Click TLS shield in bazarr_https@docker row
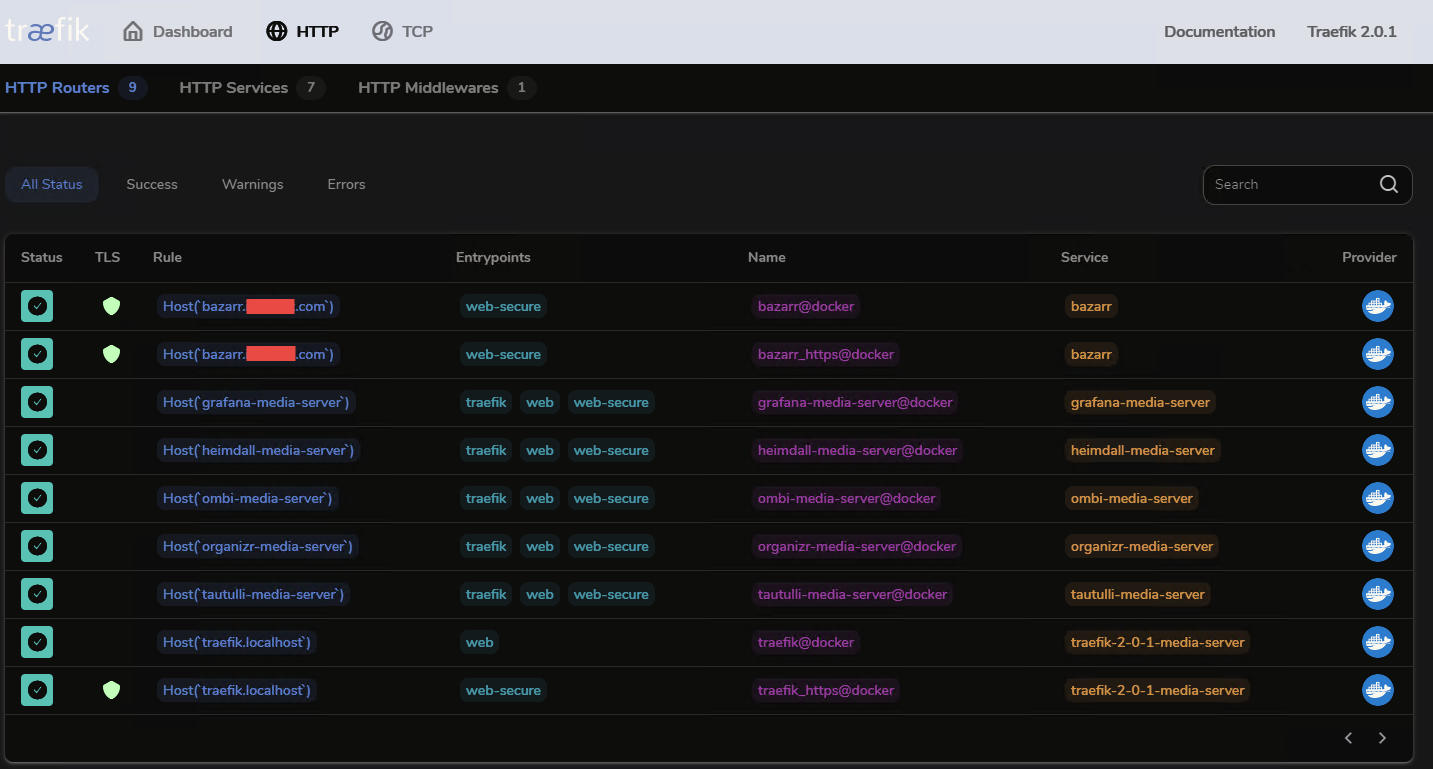 click(111, 354)
